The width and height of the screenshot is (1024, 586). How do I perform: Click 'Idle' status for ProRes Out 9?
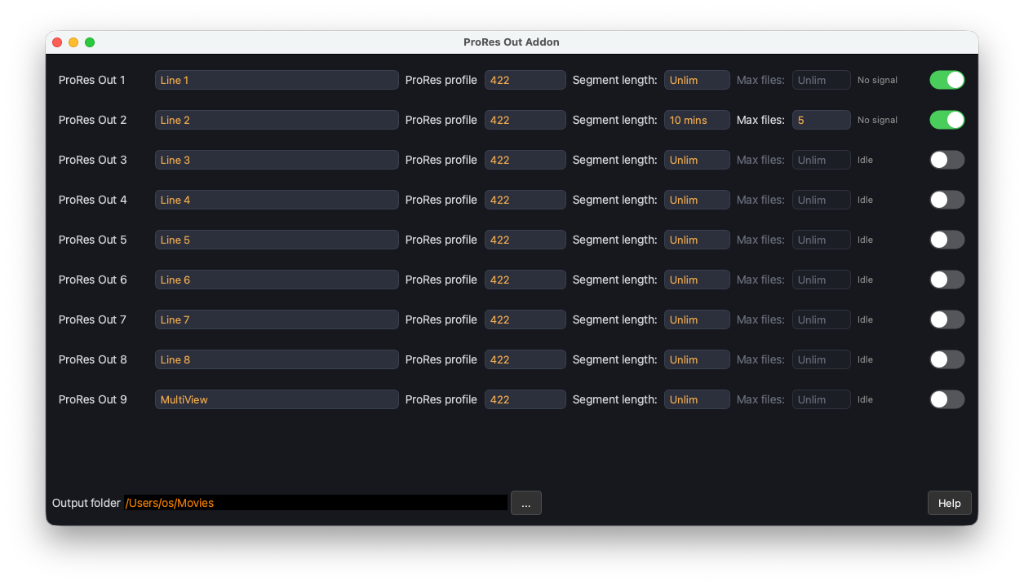pos(865,399)
